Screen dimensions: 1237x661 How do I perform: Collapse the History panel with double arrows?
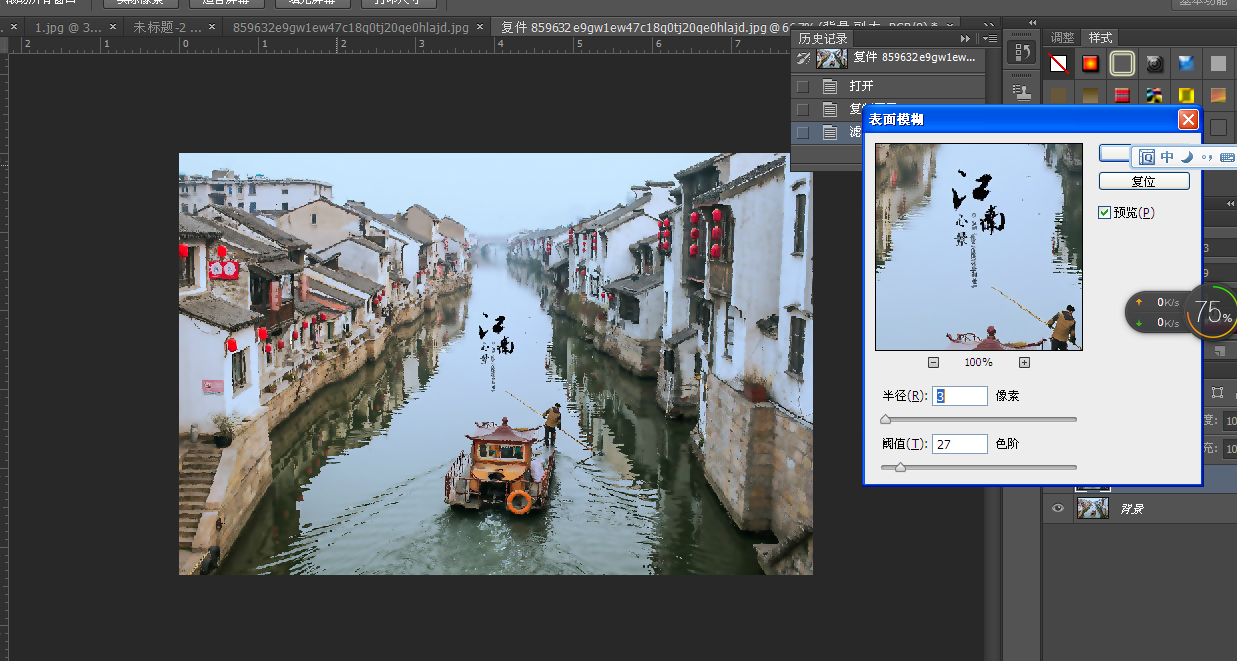(x=965, y=38)
